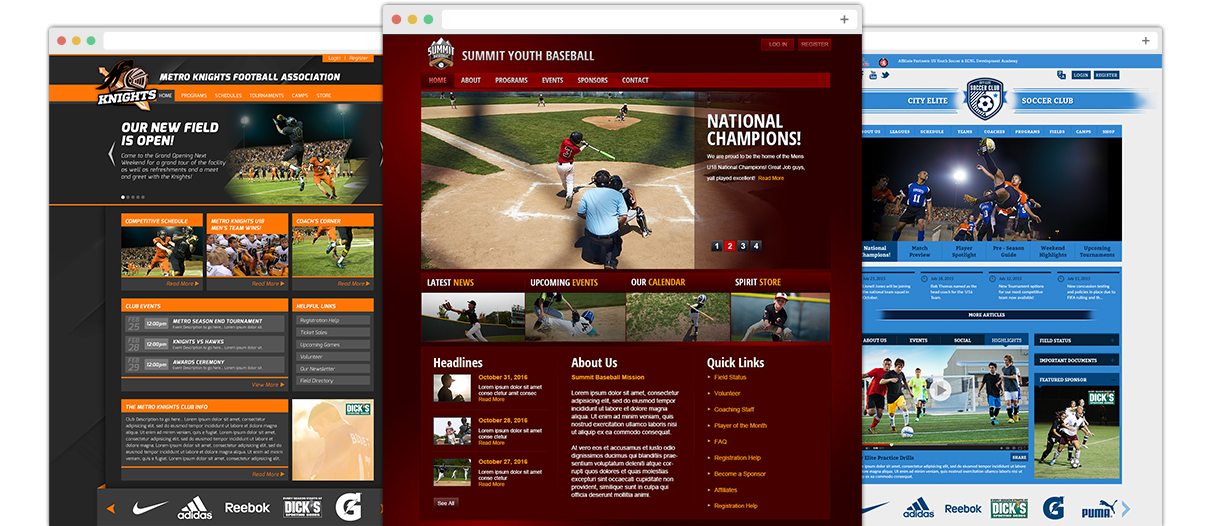Click More Articles button on soccer site
The image size is (1211, 526).
[x=989, y=314]
